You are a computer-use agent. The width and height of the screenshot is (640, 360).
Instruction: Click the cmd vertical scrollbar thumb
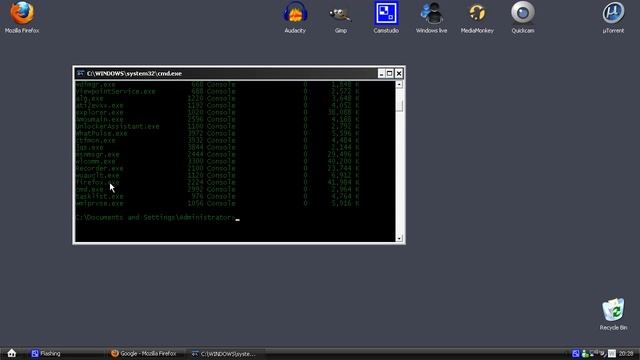pos(399,106)
